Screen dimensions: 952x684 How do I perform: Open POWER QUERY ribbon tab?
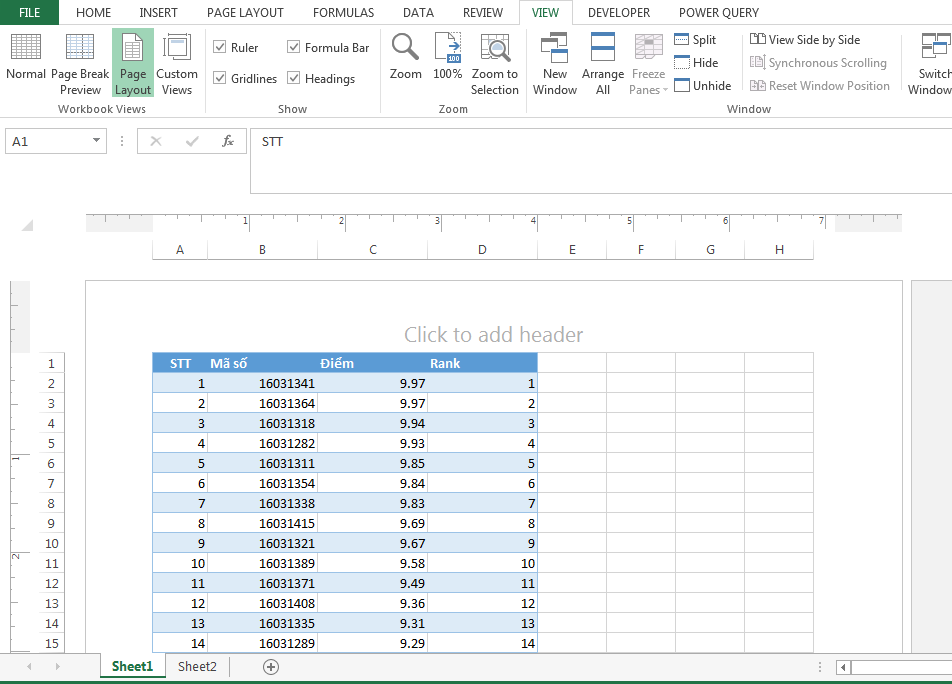(719, 12)
